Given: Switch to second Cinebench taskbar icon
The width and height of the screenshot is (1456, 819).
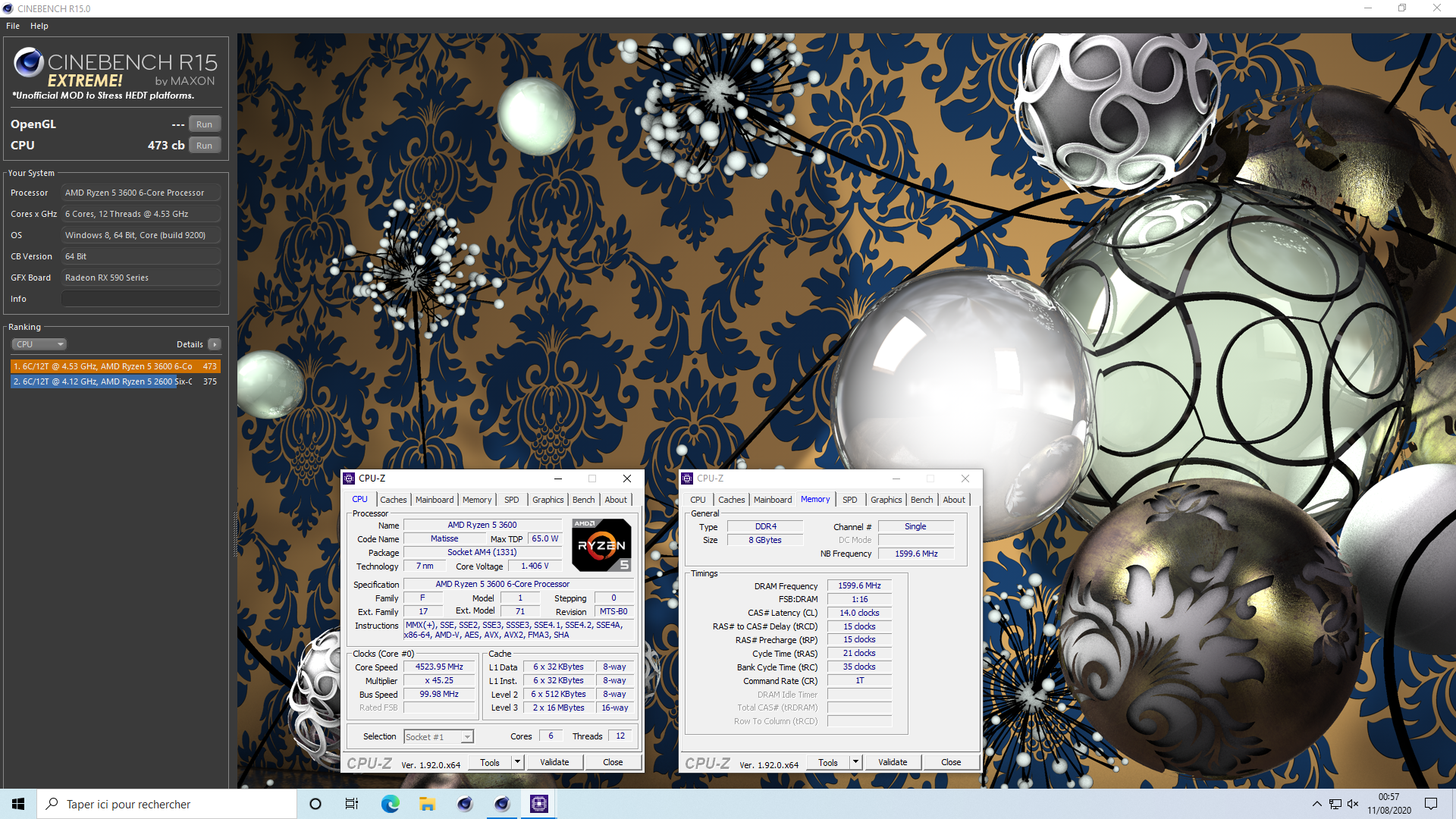Looking at the screenshot, I should [501, 804].
